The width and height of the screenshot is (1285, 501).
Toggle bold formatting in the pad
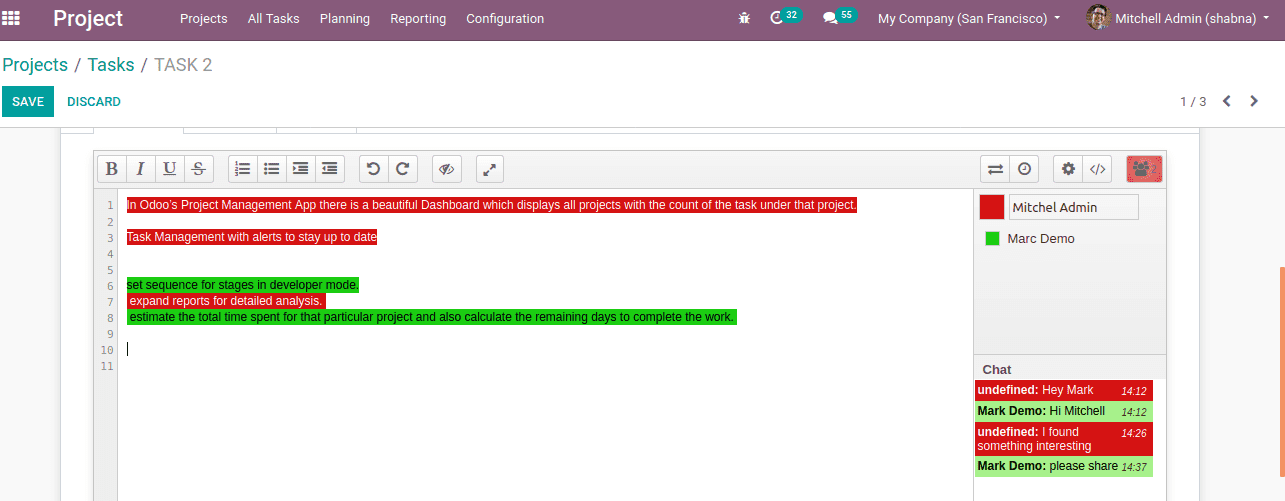pos(112,169)
